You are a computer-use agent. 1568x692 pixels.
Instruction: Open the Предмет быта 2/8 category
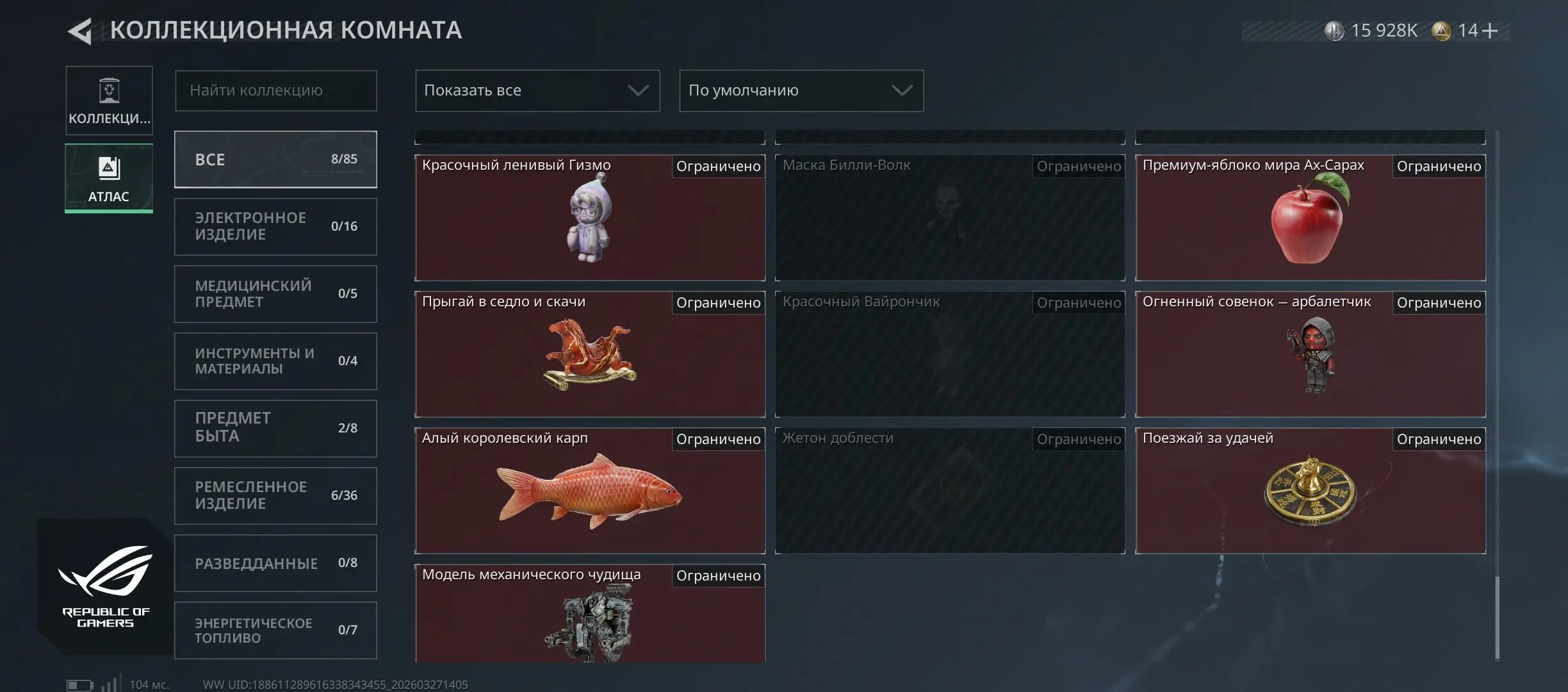[x=275, y=429]
